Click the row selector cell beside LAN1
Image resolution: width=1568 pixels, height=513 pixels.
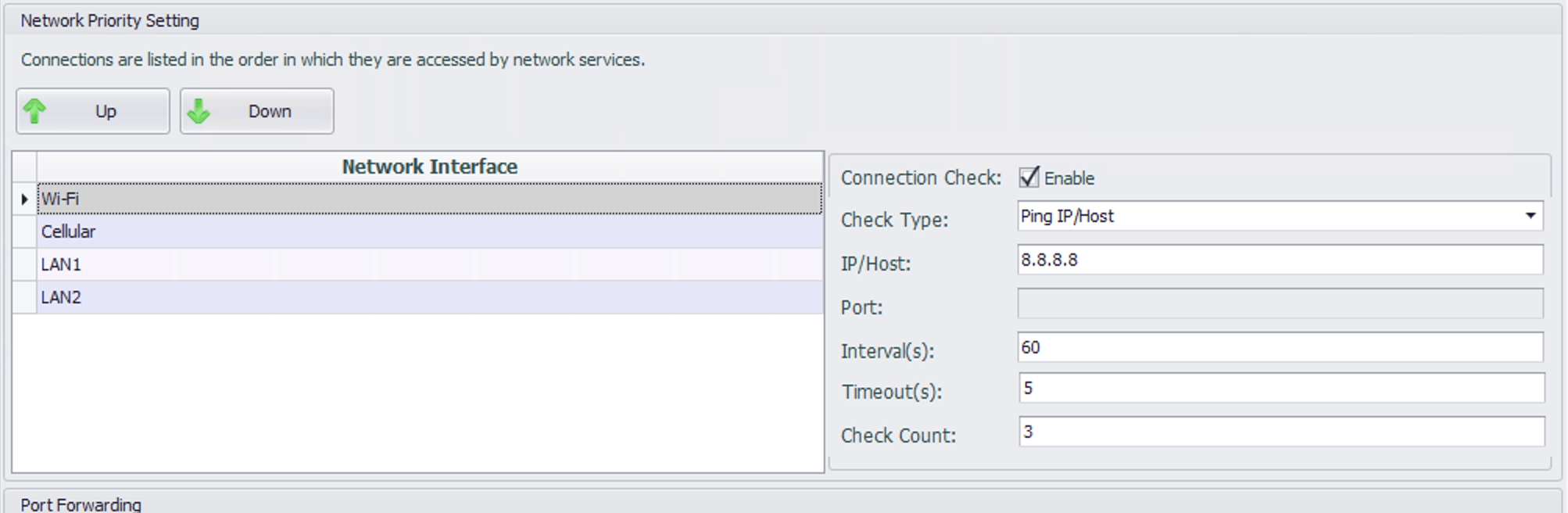click(24, 264)
